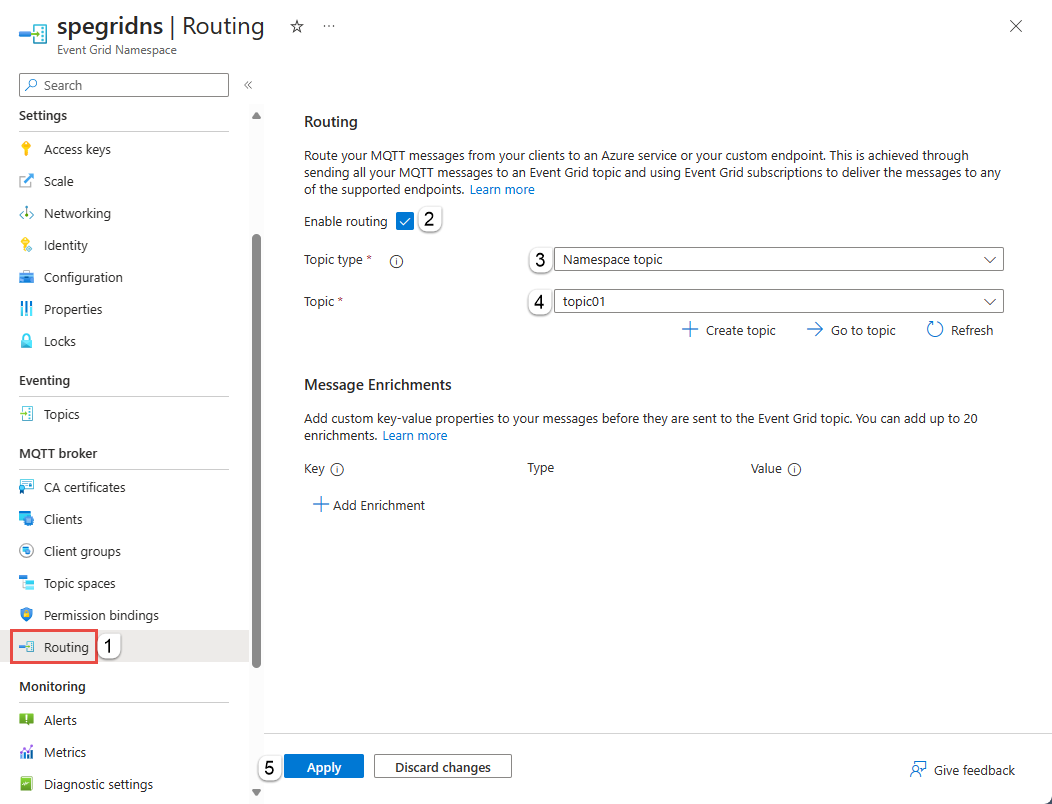Click the Clients icon
The height and width of the screenshot is (804, 1052).
pos(26,519)
